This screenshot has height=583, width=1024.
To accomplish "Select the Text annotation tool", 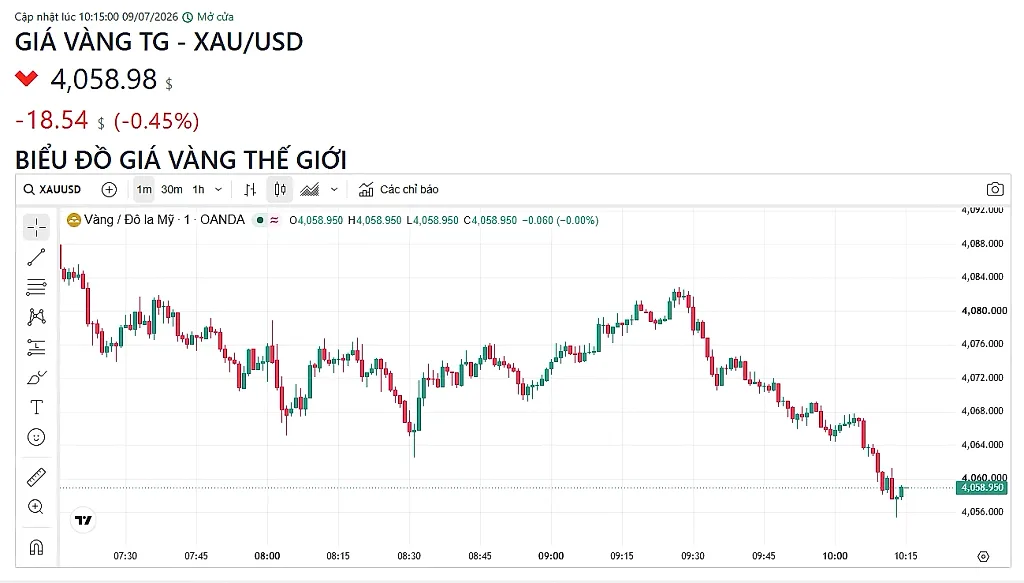I will [37, 407].
